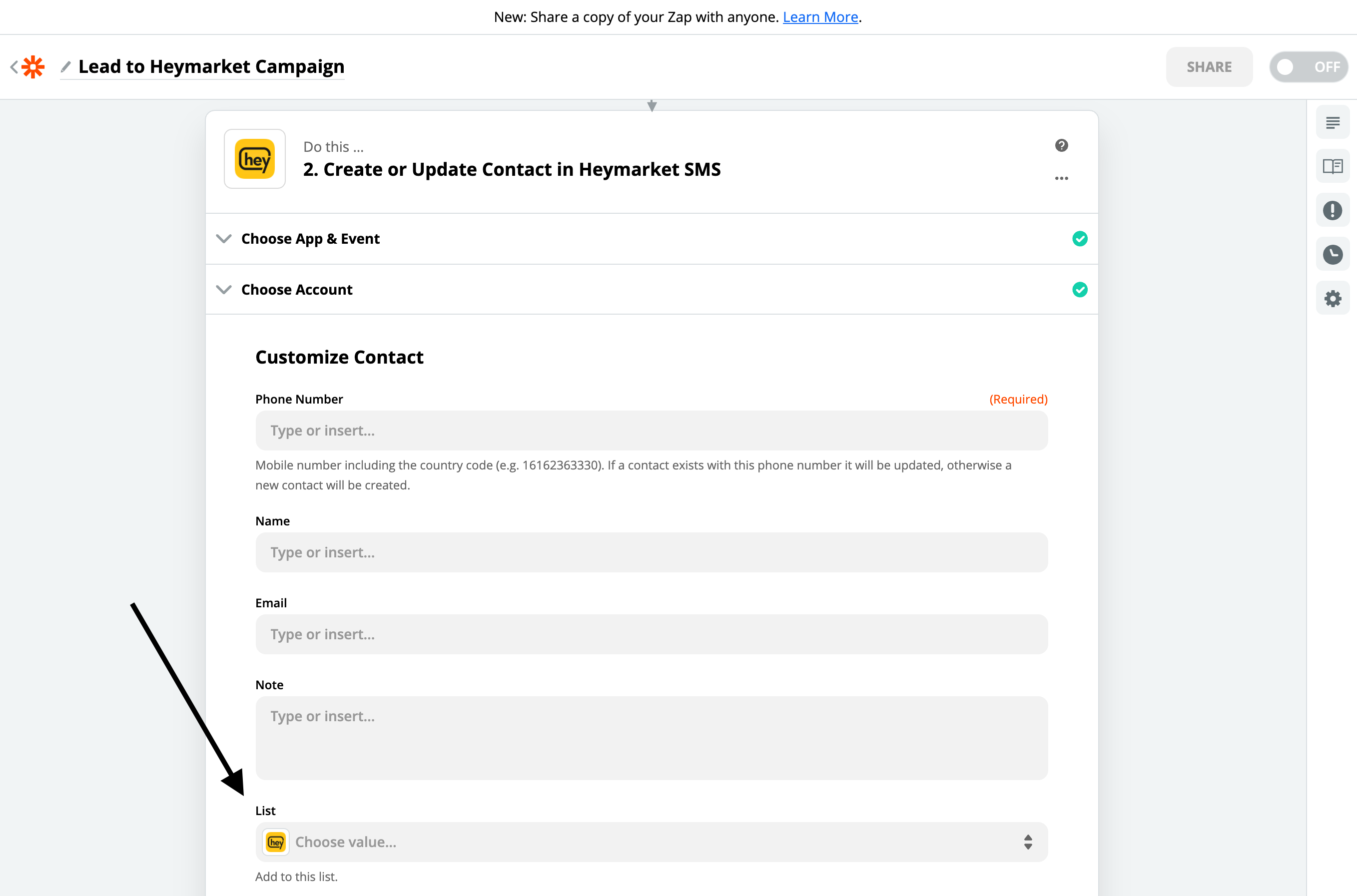
Task: Click the Customize Contact heading
Action: tap(339, 357)
